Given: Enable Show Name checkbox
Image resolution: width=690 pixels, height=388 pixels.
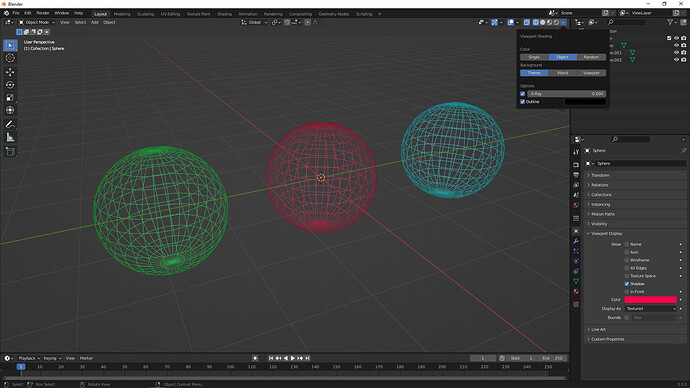Looking at the screenshot, I should tap(627, 244).
